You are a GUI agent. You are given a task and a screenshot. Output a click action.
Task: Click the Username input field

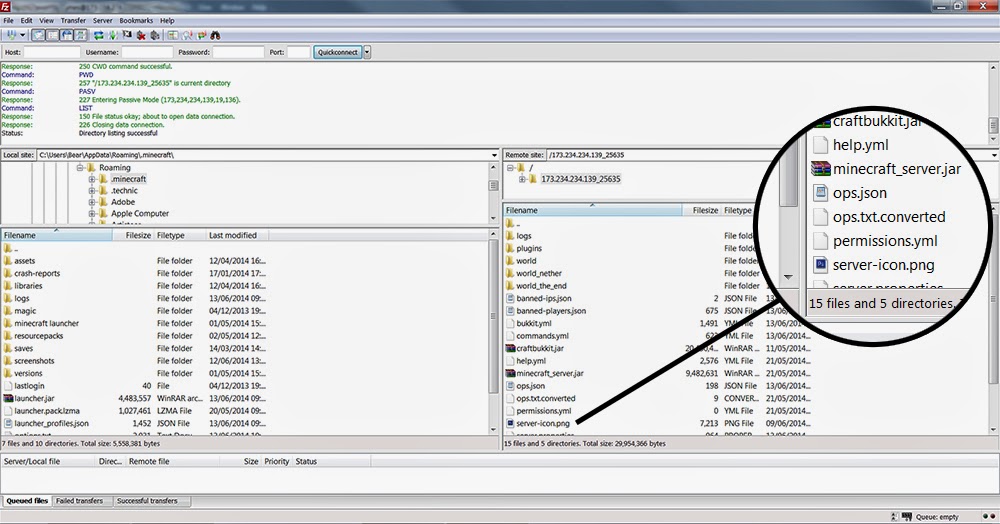(147, 52)
